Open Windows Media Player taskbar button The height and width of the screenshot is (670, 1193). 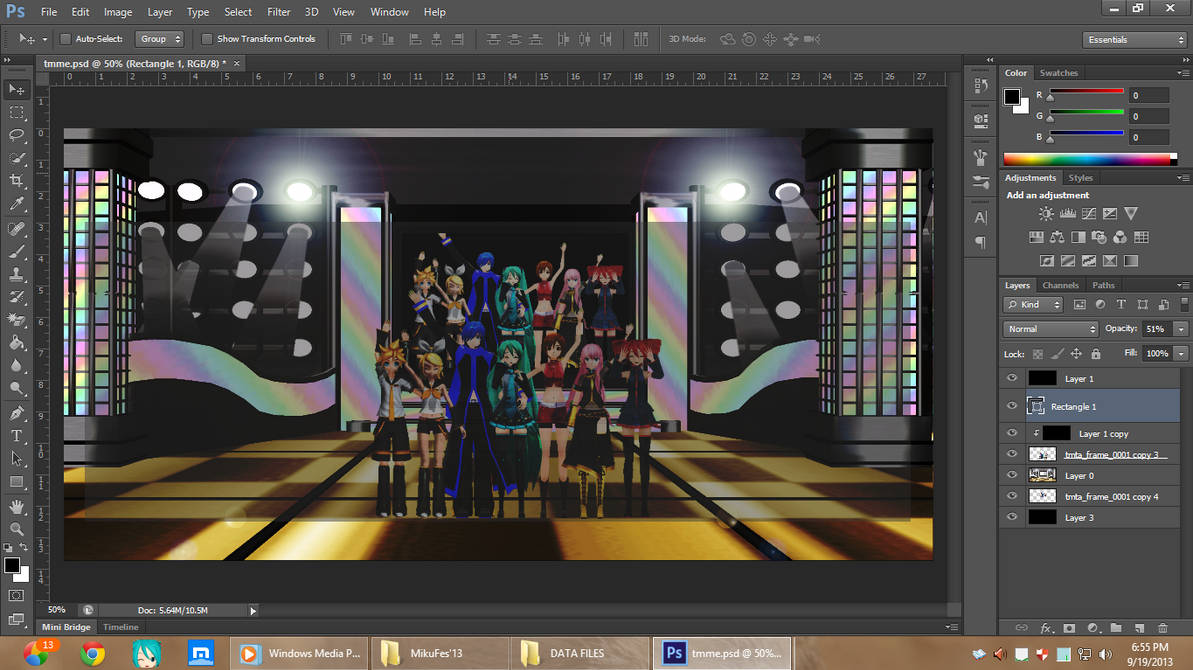pos(299,653)
